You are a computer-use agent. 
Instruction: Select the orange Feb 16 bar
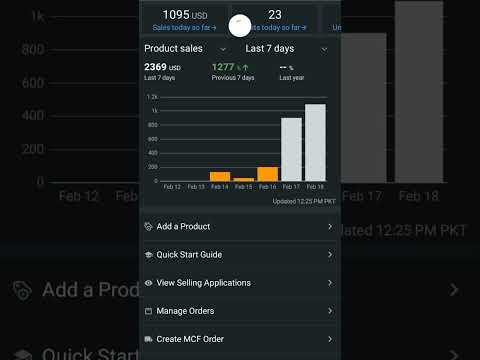coord(268,174)
